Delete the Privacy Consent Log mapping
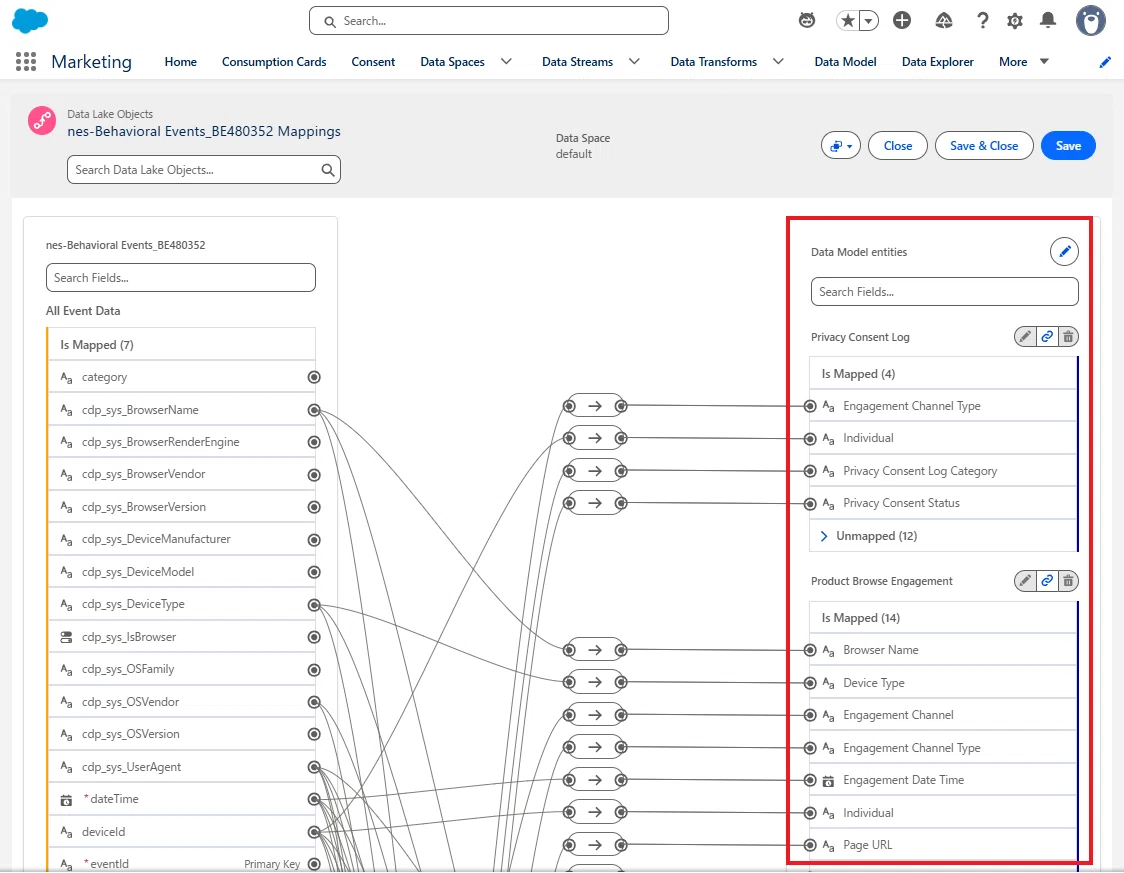Screen dimensions: 1124x873 1068,337
